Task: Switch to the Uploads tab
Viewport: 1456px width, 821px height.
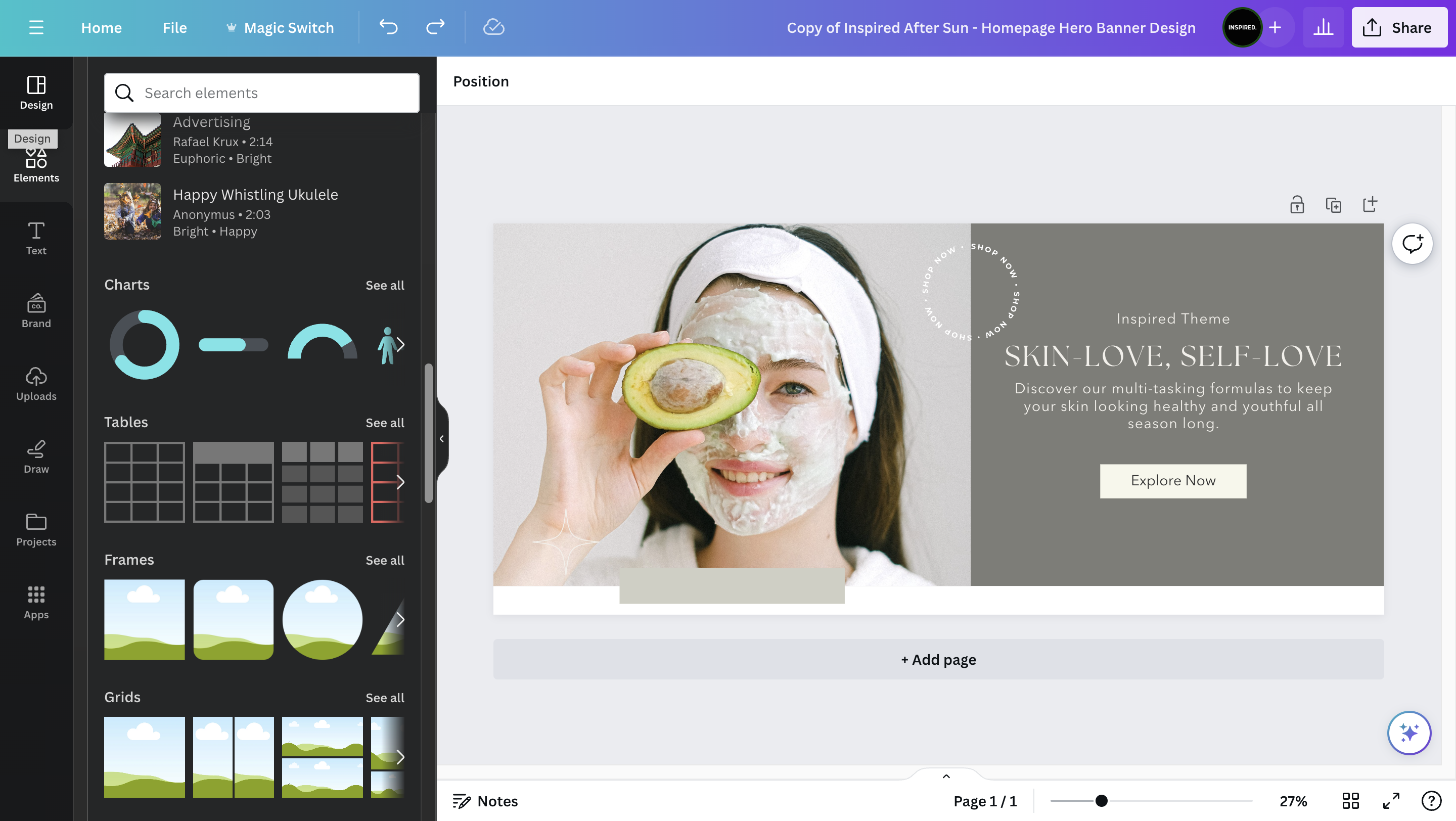Action: (x=36, y=384)
